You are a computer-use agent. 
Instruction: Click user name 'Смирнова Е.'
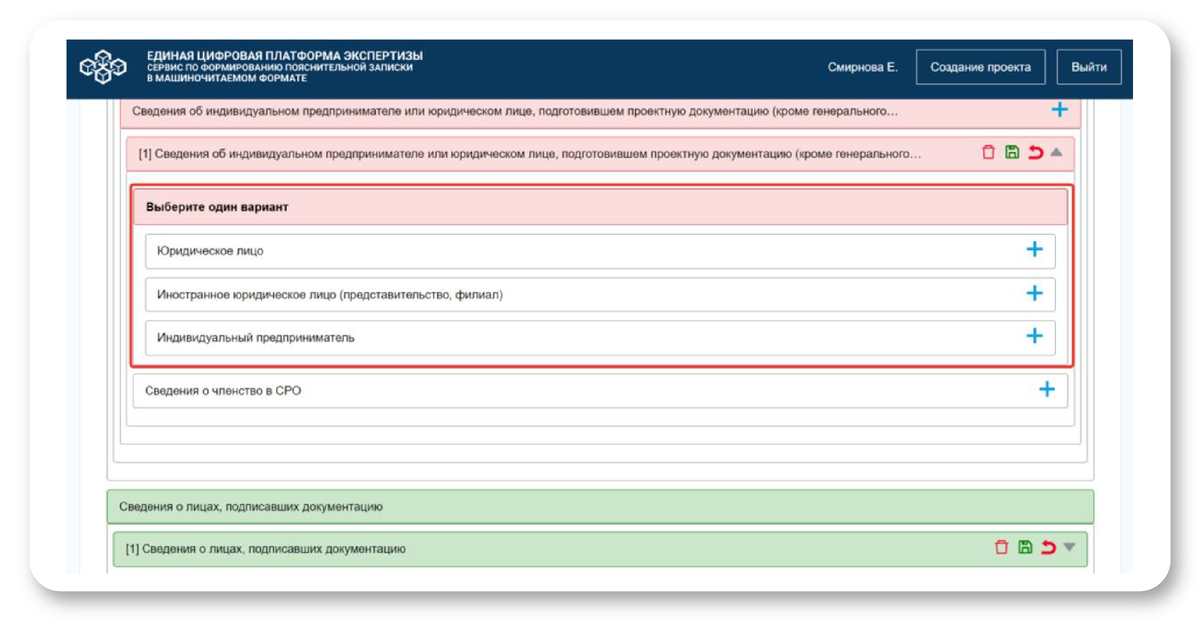pos(863,67)
